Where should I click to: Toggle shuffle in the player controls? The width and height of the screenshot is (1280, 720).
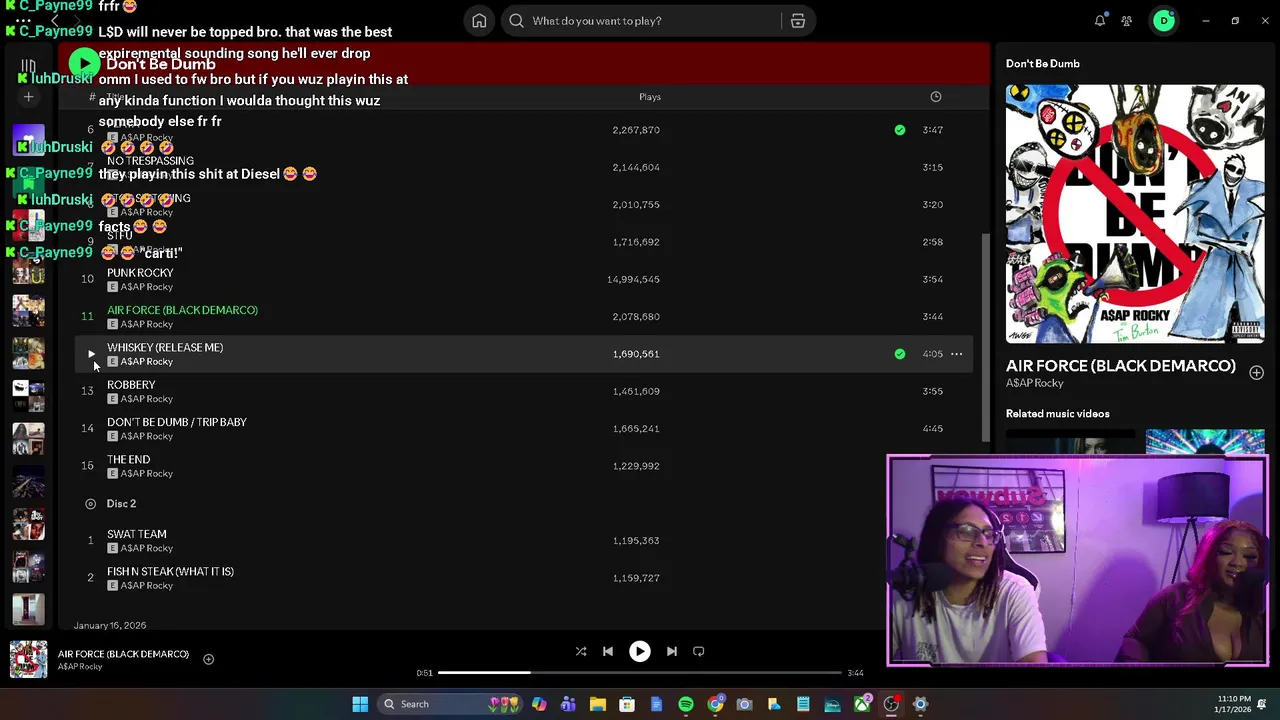(x=580, y=651)
